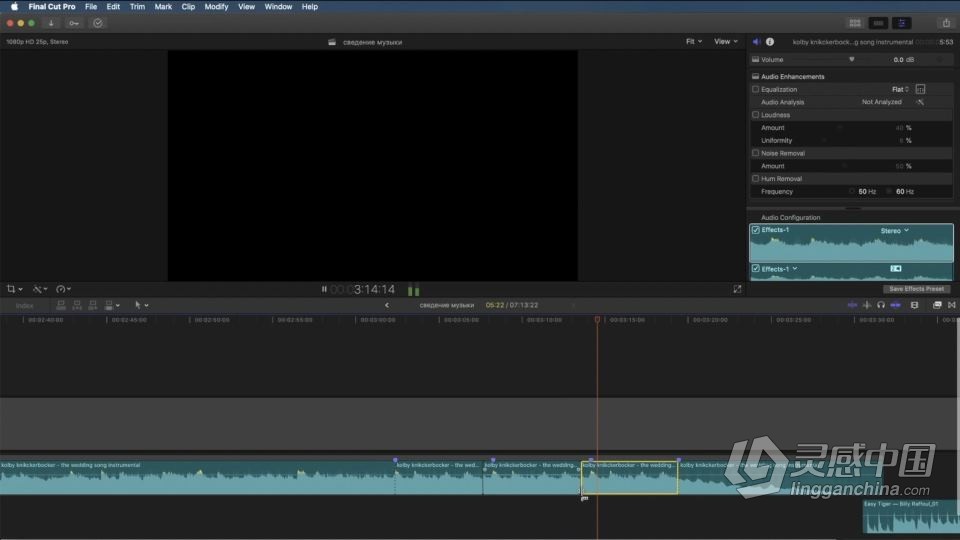Toggle audio skimming waveform icon
The height and width of the screenshot is (540, 960).
point(866,305)
